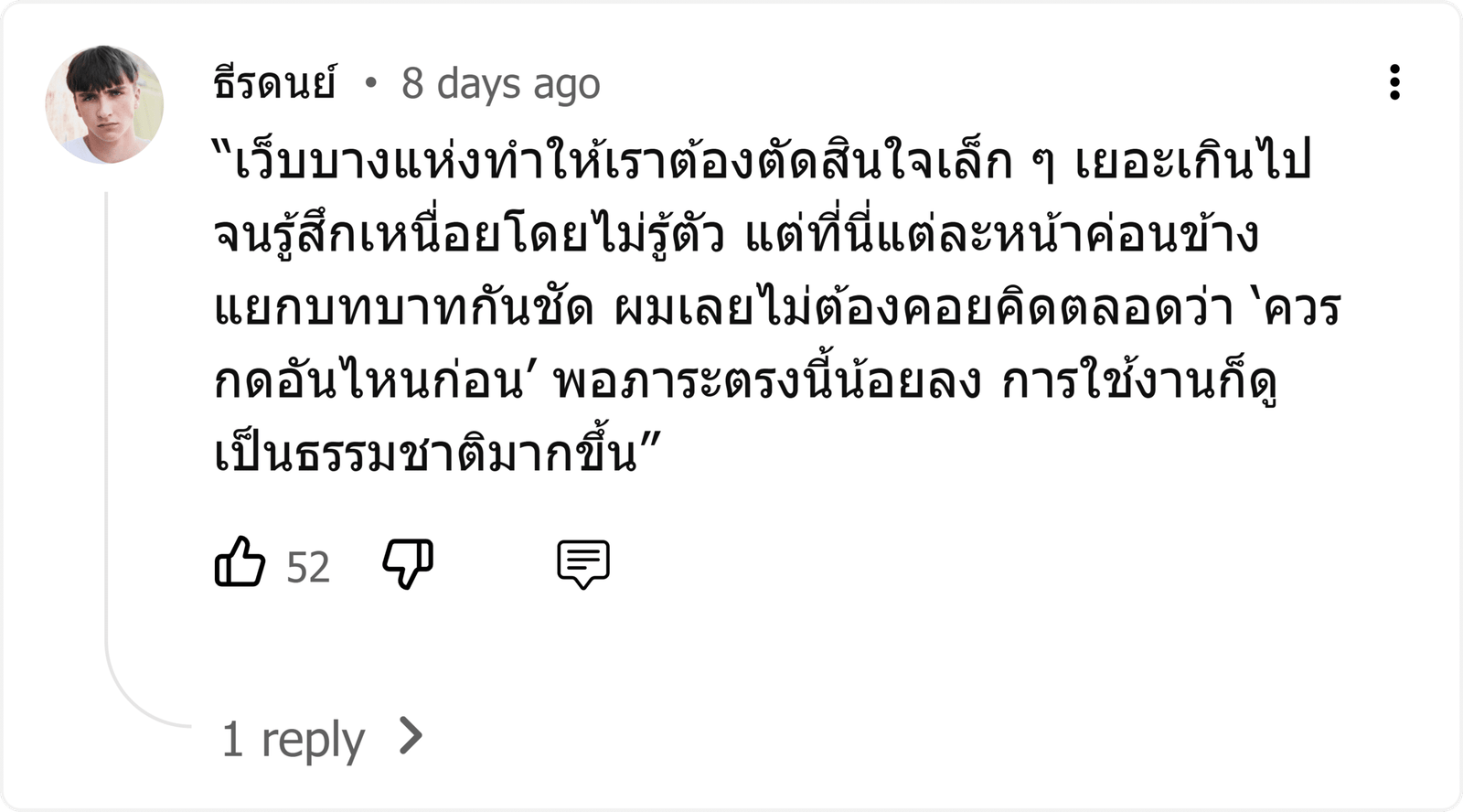The image size is (1463, 812).
Task: Click the closing phrase "เป็นธรรมชาติมากขึ้น"
Action: (425, 453)
